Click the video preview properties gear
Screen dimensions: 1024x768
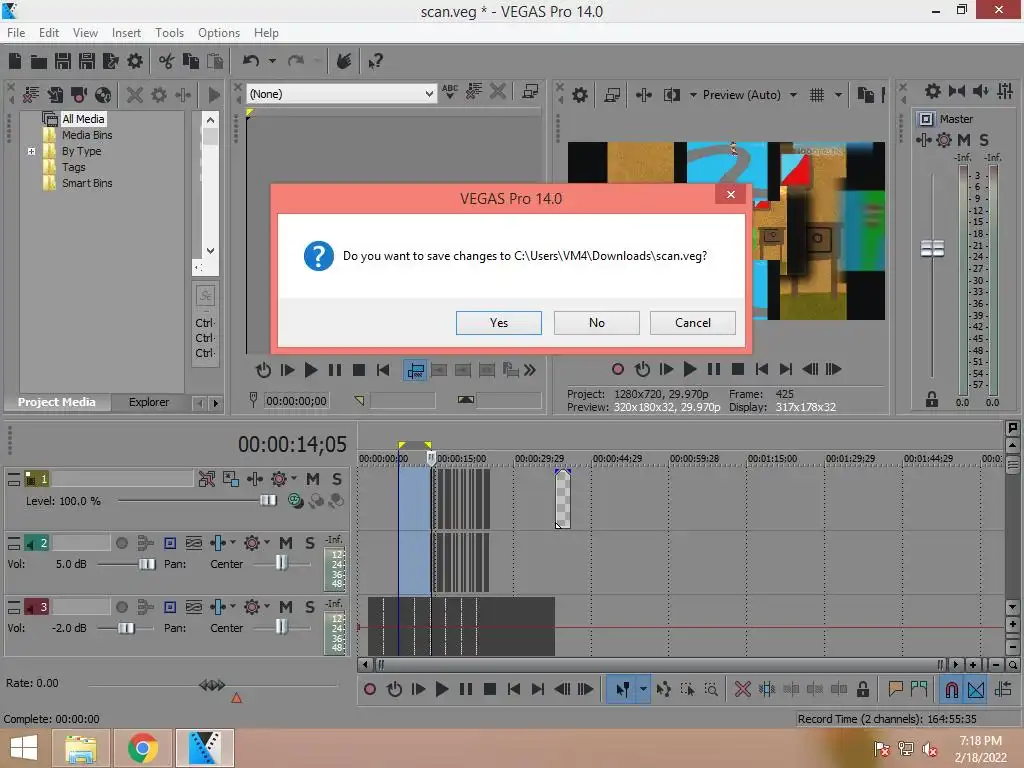579,95
